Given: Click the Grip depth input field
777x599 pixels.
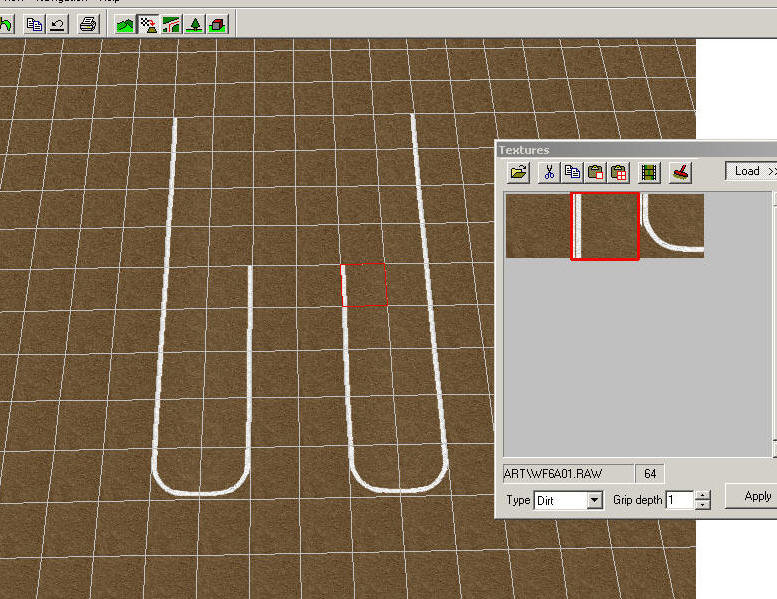Looking at the screenshot, I should click(x=679, y=500).
